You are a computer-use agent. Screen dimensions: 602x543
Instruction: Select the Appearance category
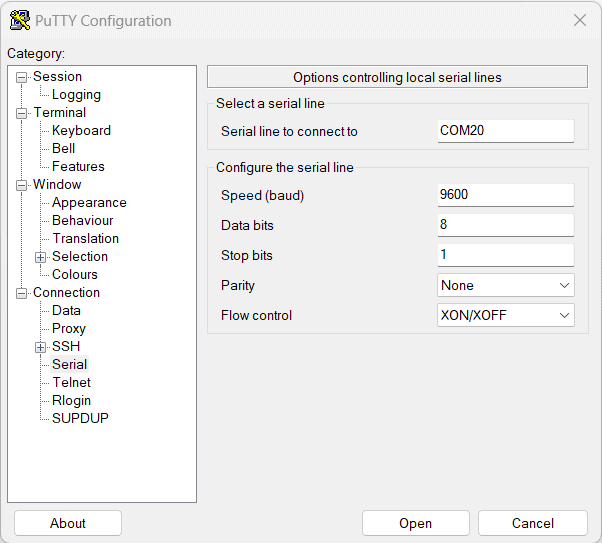[x=89, y=203]
